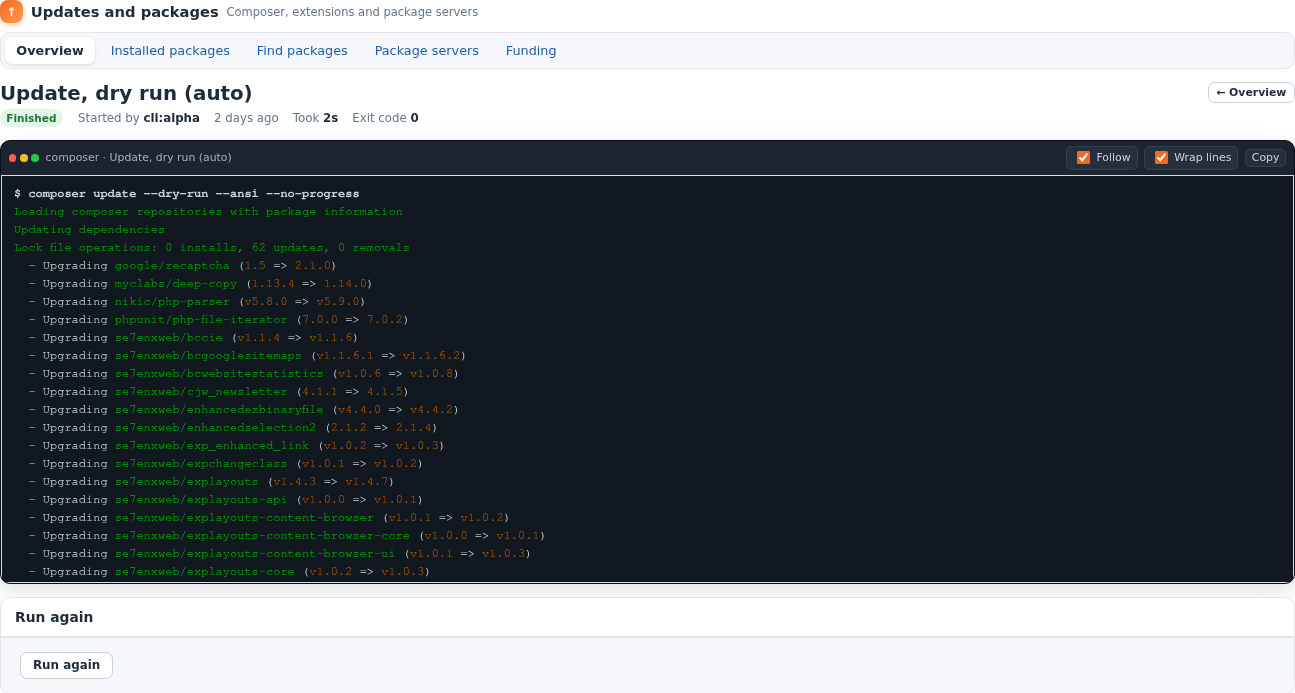Open the Funding tab
This screenshot has width=1295, height=693.
click(531, 51)
